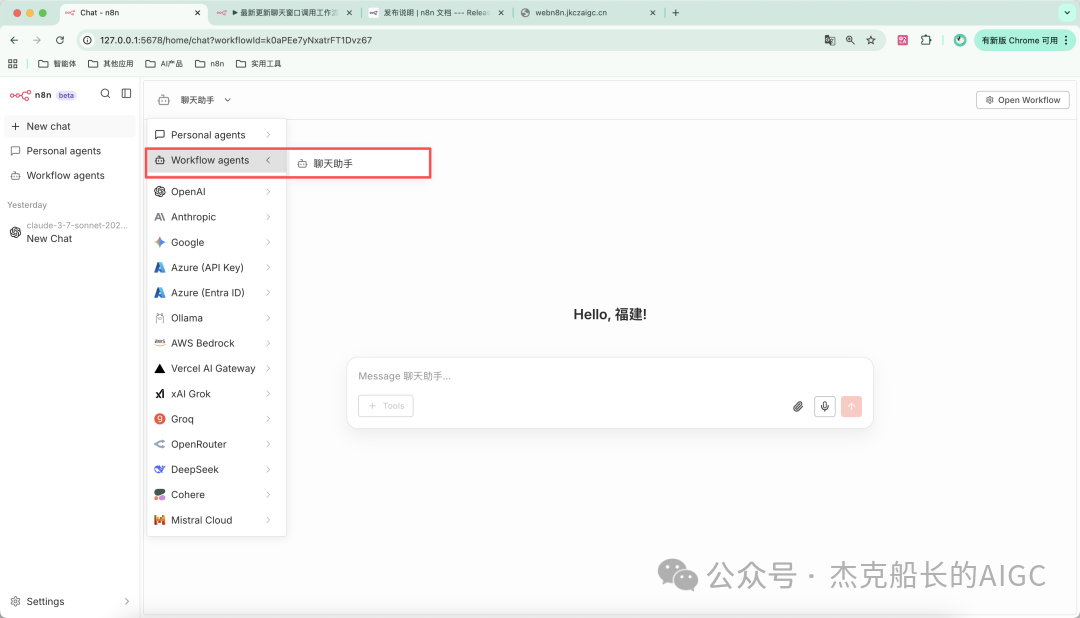Open the n8n bookmark folder
Viewport: 1080px width, 618px height.
click(x=210, y=63)
